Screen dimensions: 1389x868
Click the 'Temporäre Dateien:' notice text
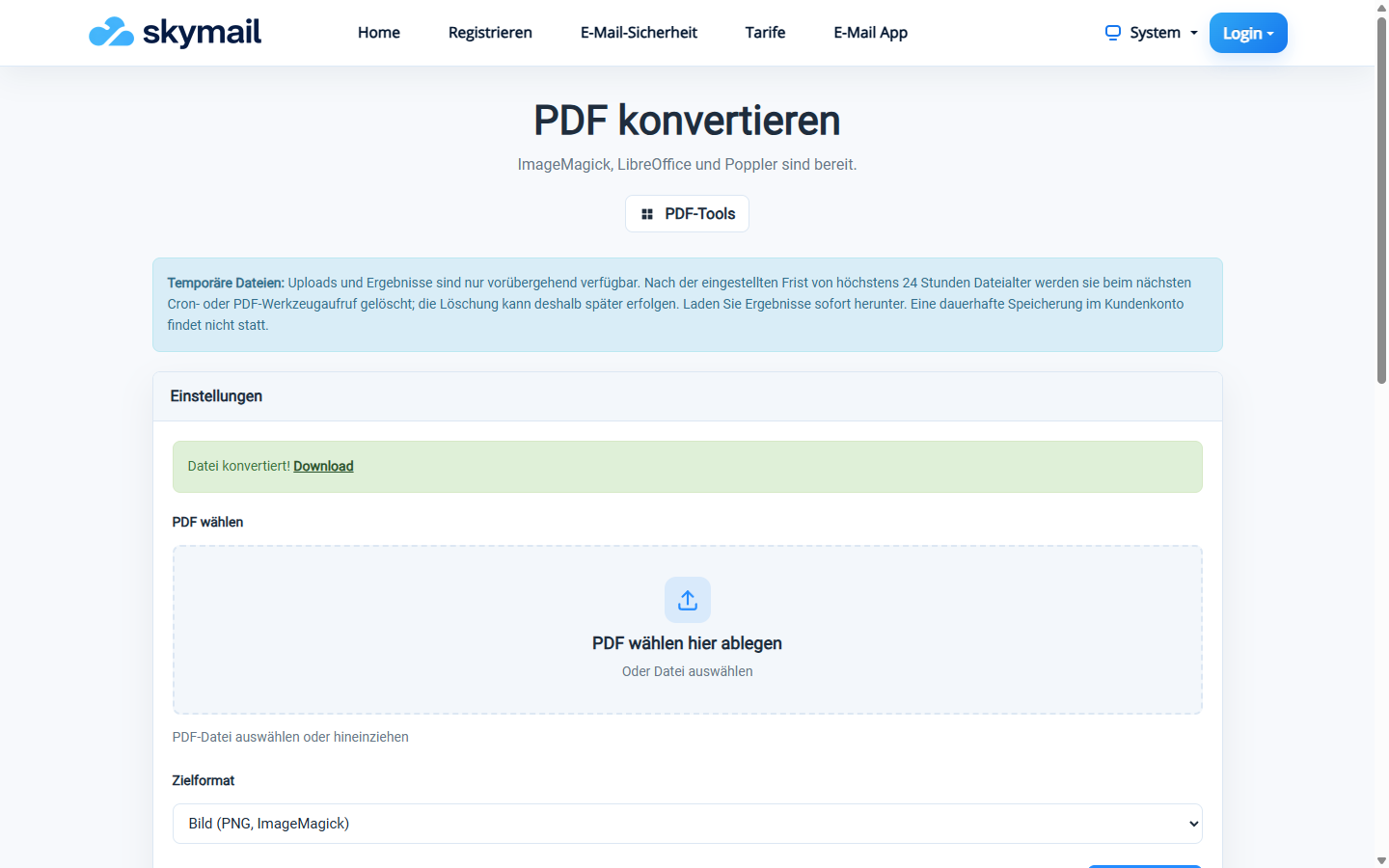coord(226,283)
